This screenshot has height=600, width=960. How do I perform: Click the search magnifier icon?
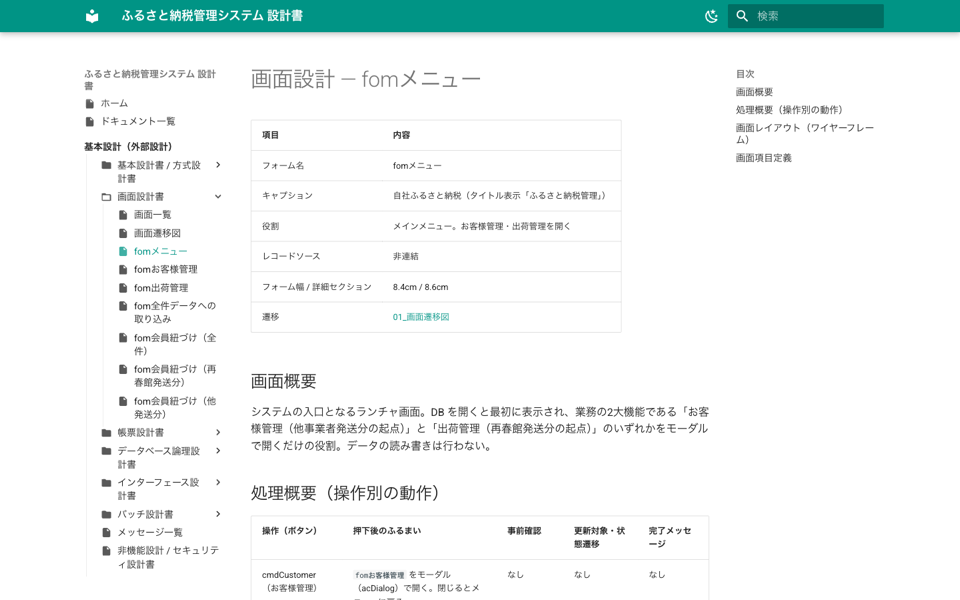pyautogui.click(x=742, y=16)
